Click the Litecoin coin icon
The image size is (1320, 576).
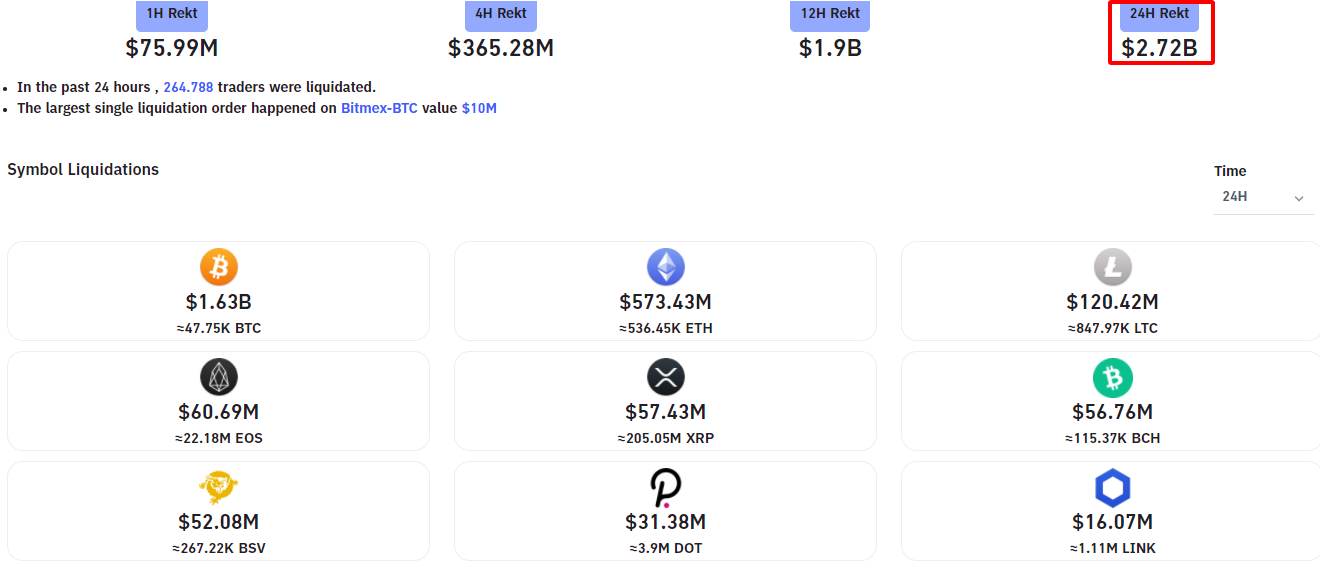click(x=1112, y=268)
